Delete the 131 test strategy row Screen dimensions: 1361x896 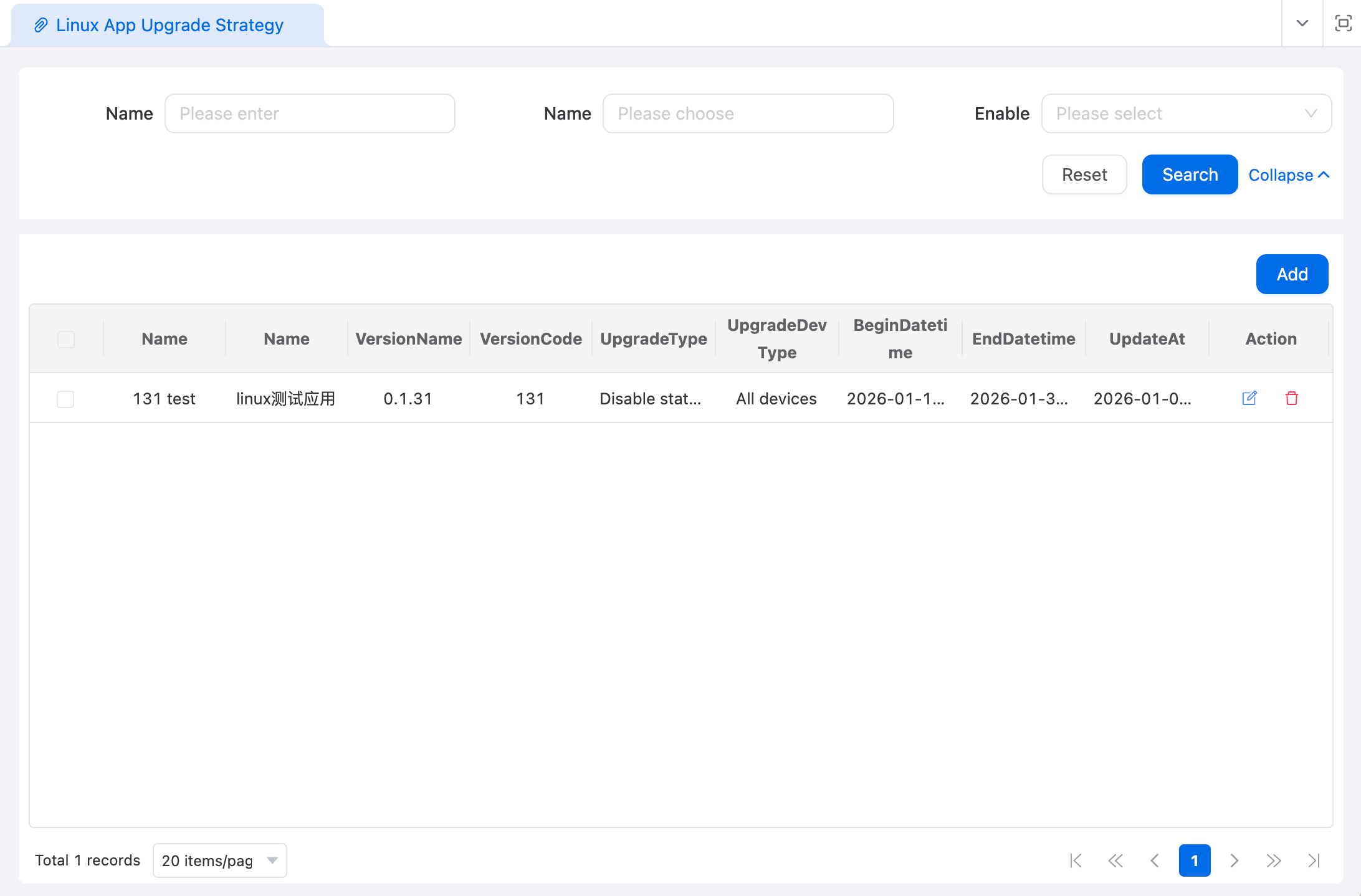tap(1291, 398)
